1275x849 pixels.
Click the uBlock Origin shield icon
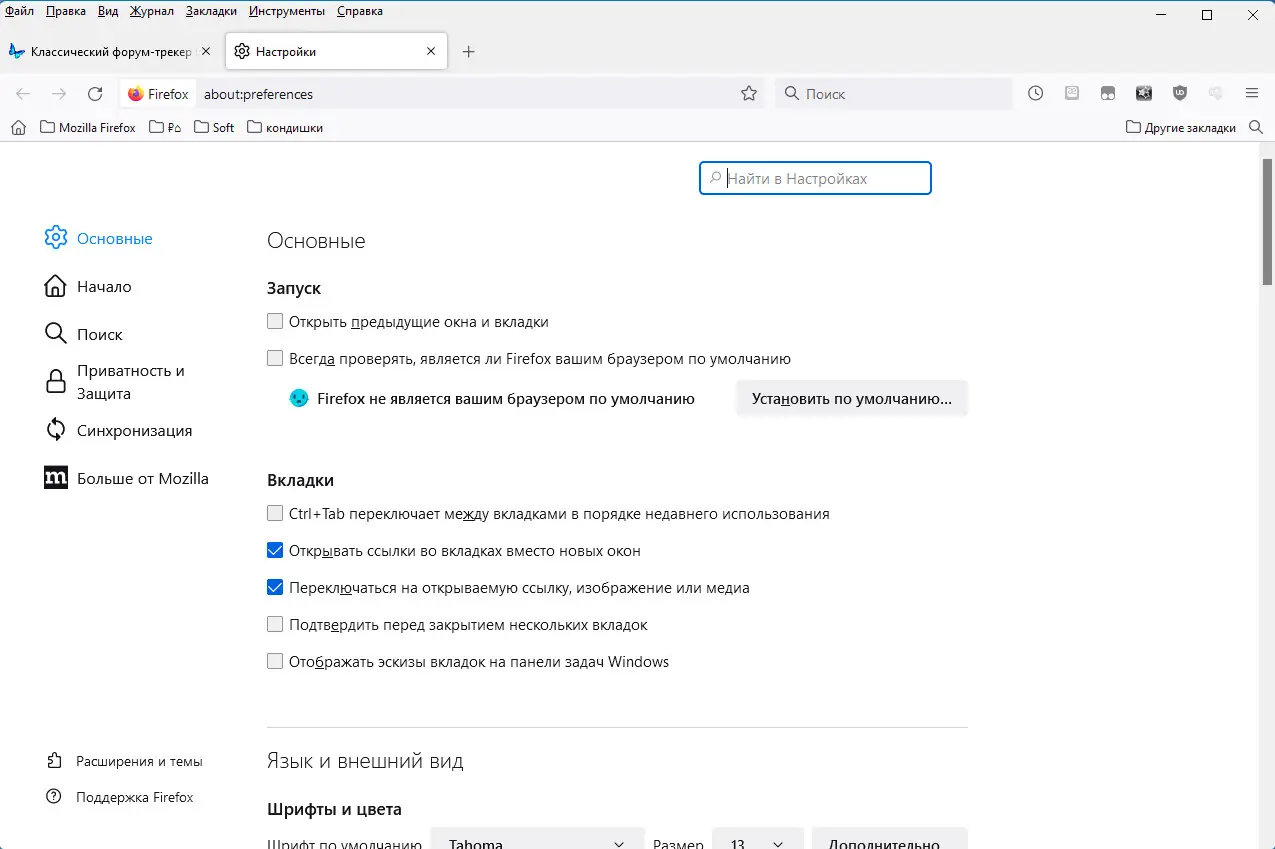coord(1179,93)
